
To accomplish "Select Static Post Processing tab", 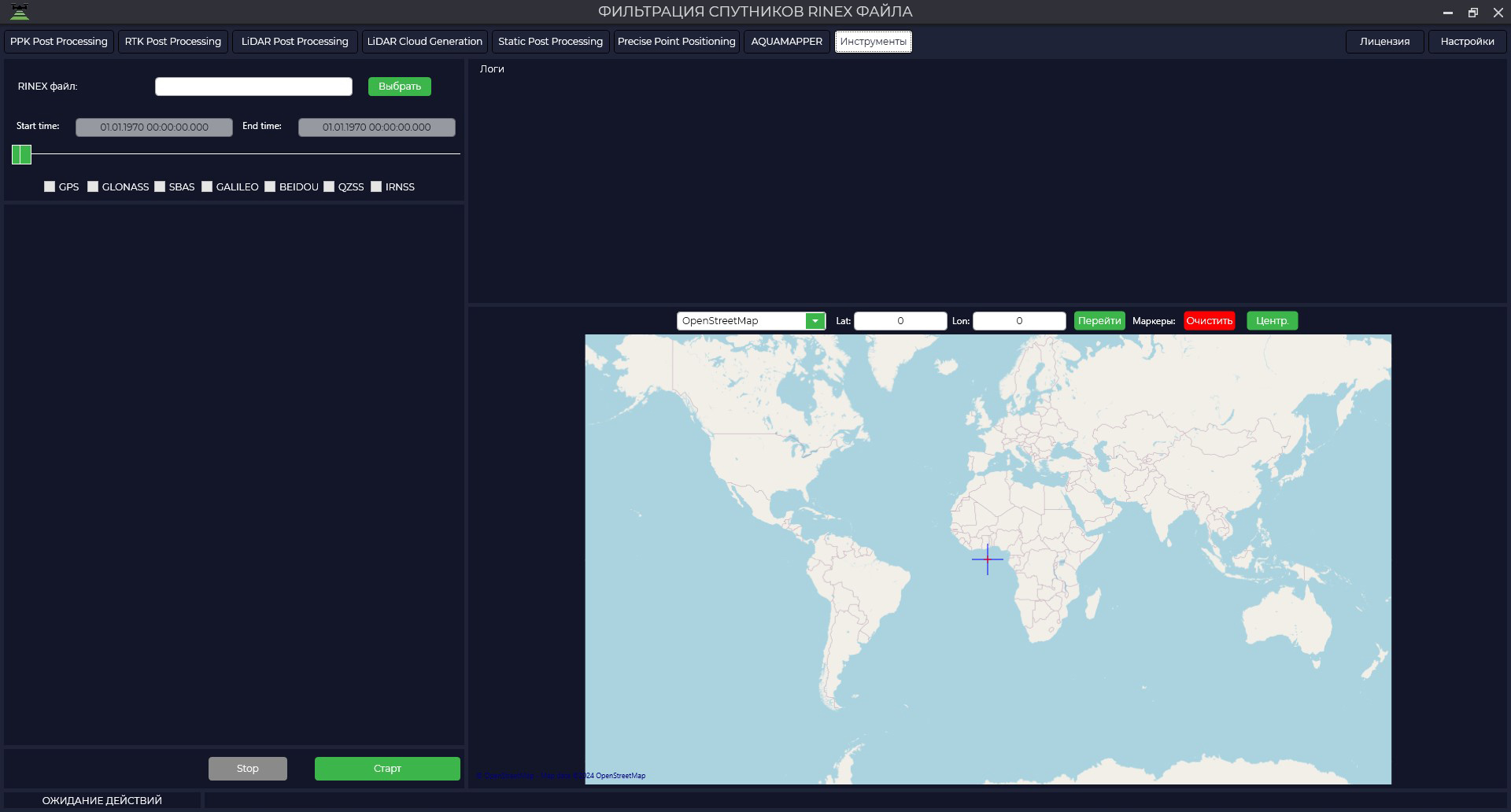I will (x=551, y=42).
